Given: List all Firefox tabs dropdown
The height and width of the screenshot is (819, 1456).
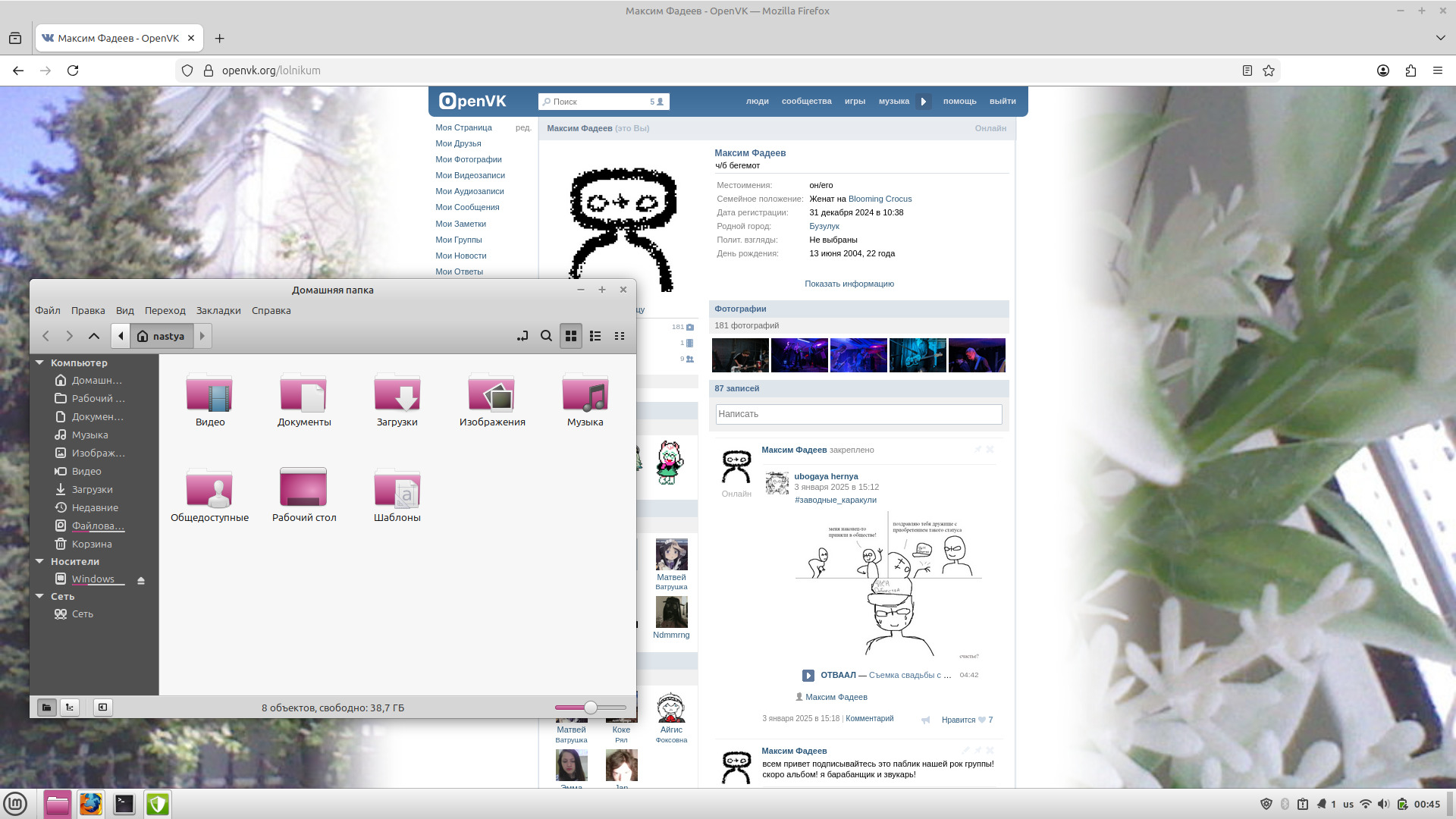Looking at the screenshot, I should (1440, 38).
